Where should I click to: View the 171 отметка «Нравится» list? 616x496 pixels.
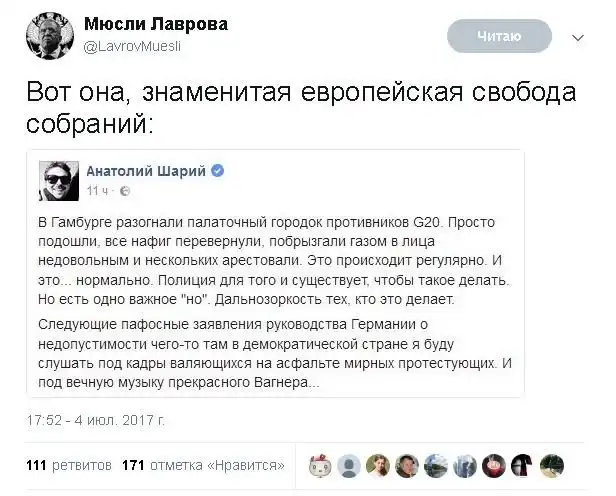[x=203, y=465]
